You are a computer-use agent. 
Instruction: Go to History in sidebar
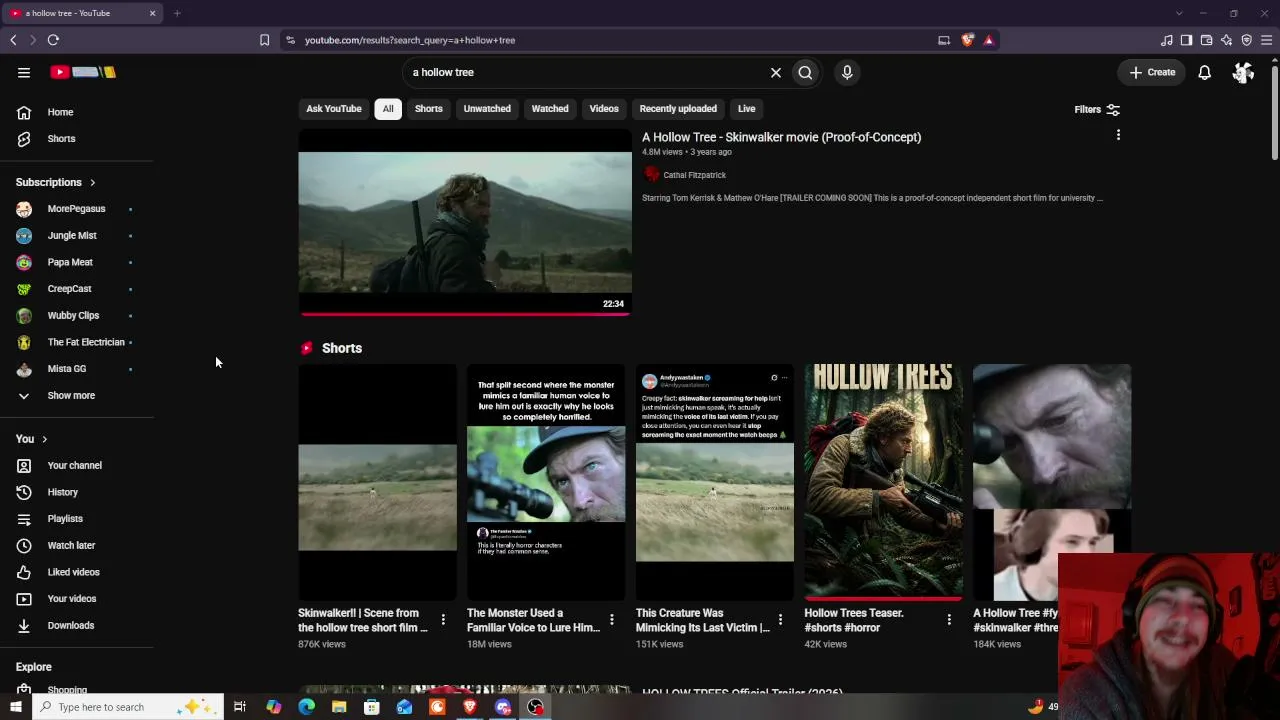pyautogui.click(x=62, y=492)
